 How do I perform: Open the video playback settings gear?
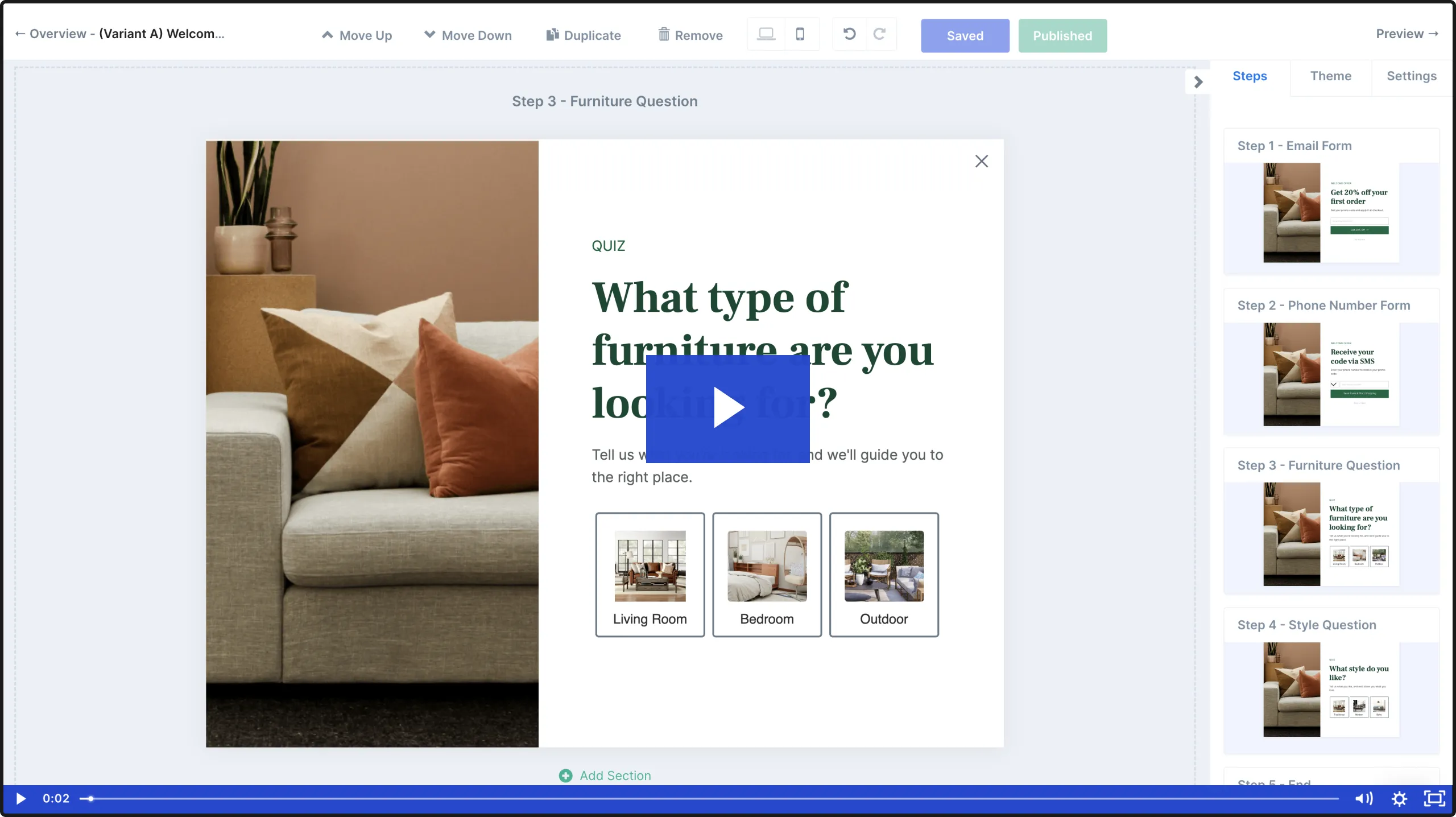[x=1399, y=798]
